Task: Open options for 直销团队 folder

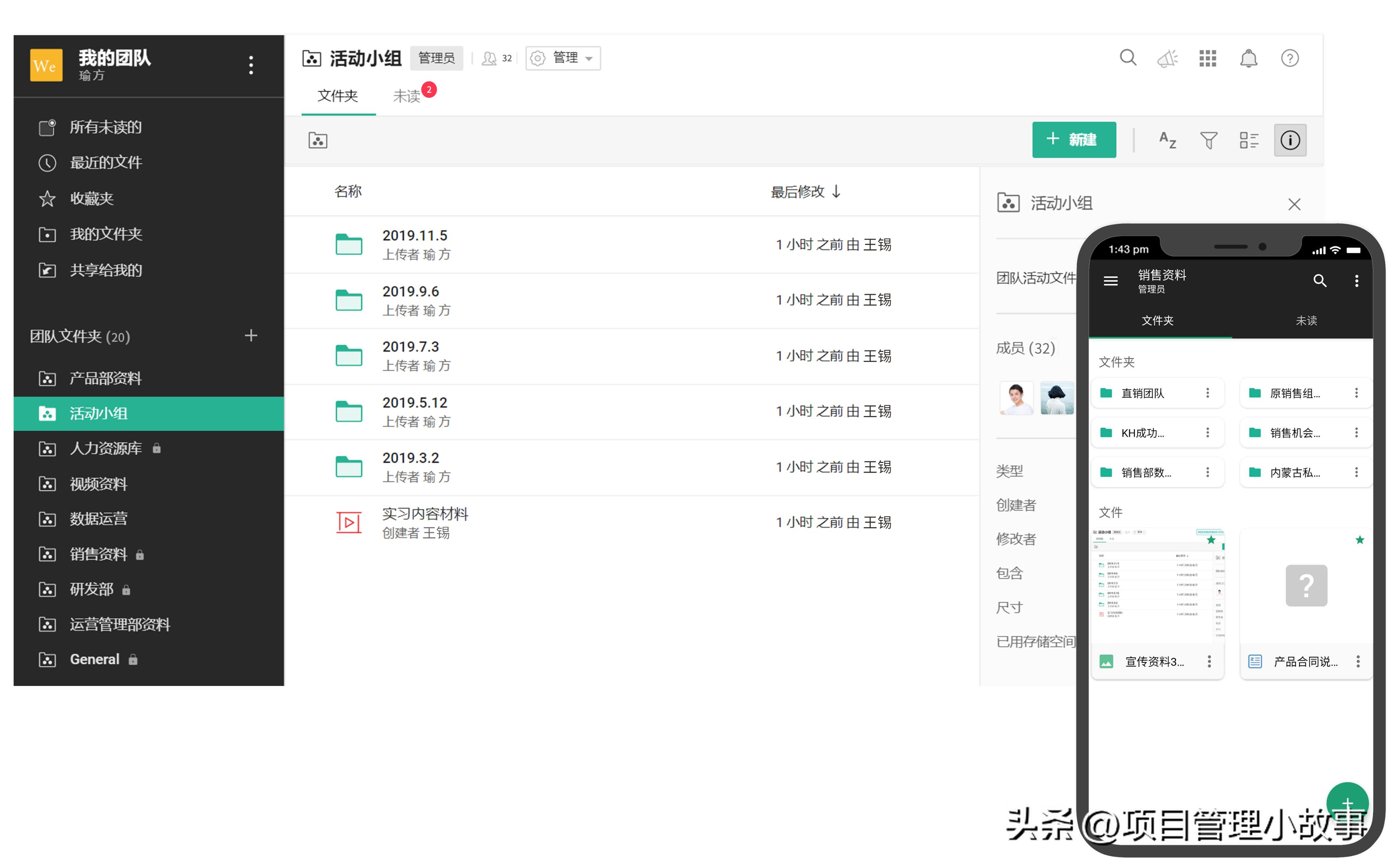Action: 1208,393
